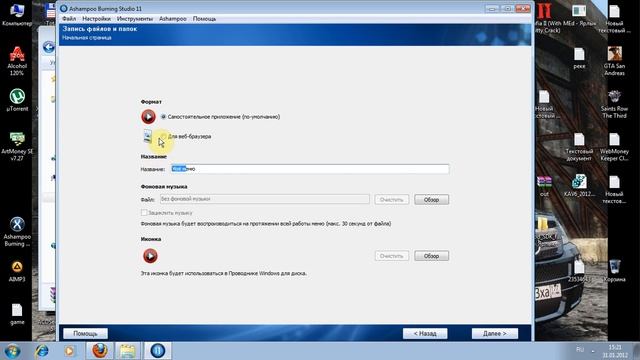Open Saints Row The Third desktop shortcut
This screenshot has height=360, width=640.
click(x=614, y=104)
